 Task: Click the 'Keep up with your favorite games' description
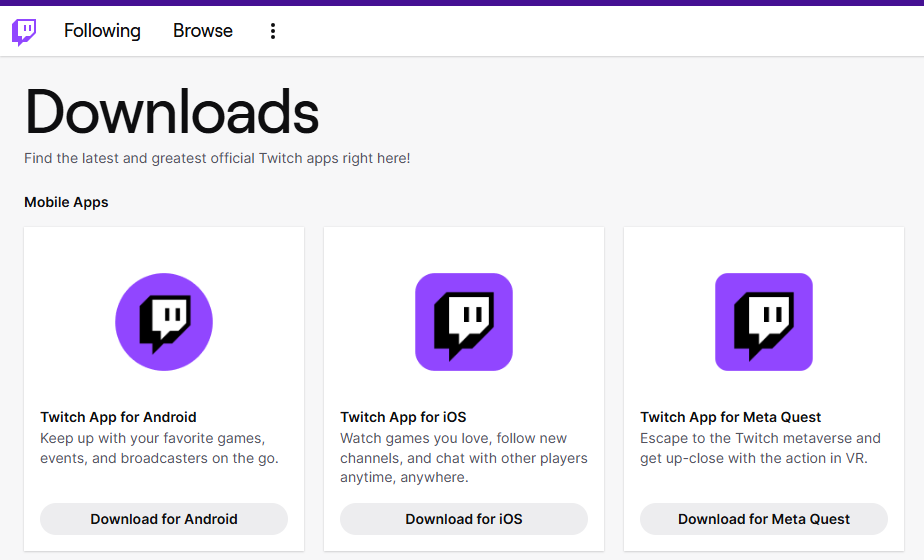[x=159, y=448]
